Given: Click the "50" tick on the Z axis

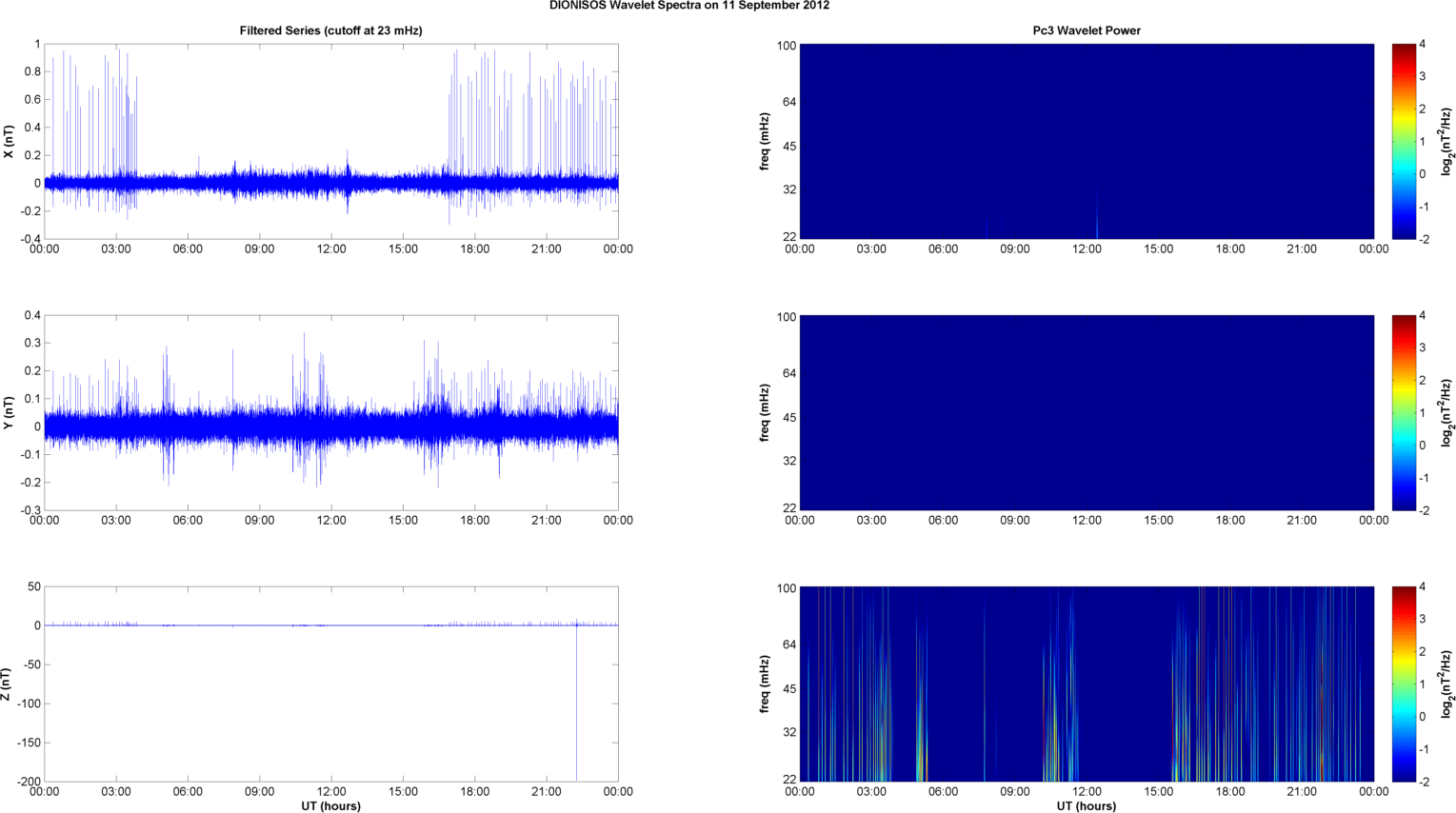Looking at the screenshot, I should (34, 587).
